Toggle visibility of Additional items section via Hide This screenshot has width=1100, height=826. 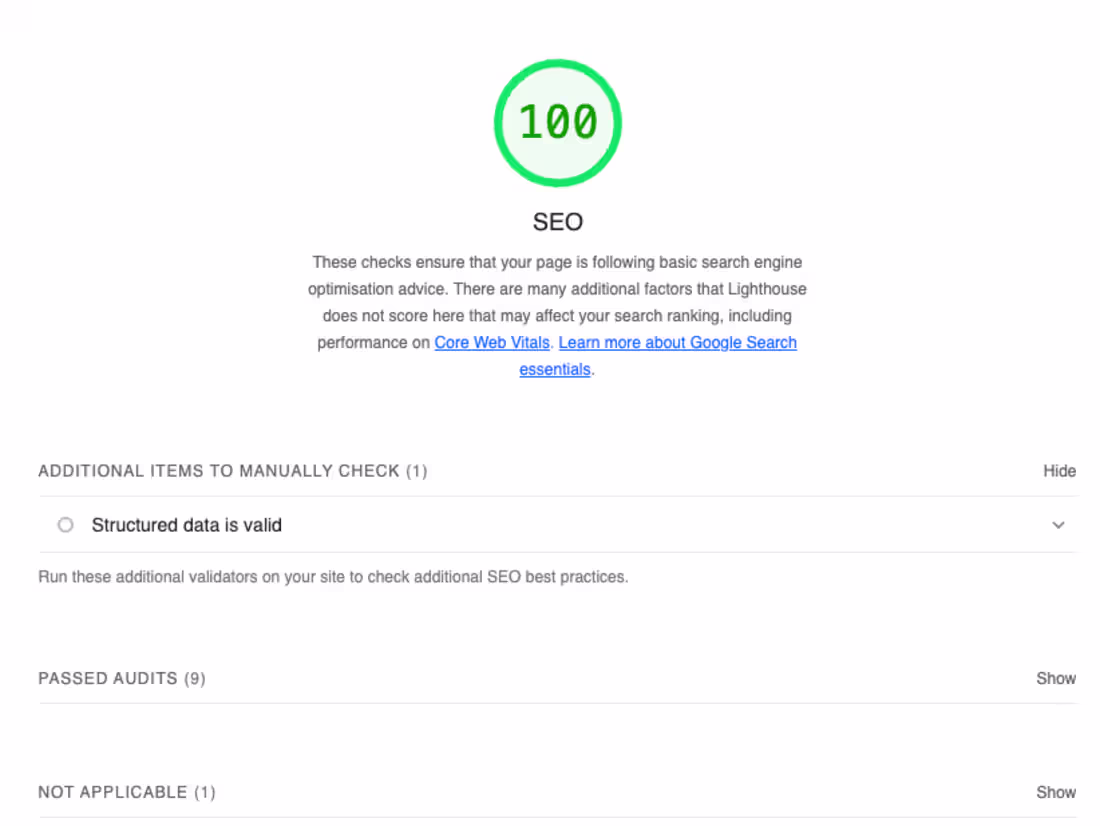click(1060, 470)
